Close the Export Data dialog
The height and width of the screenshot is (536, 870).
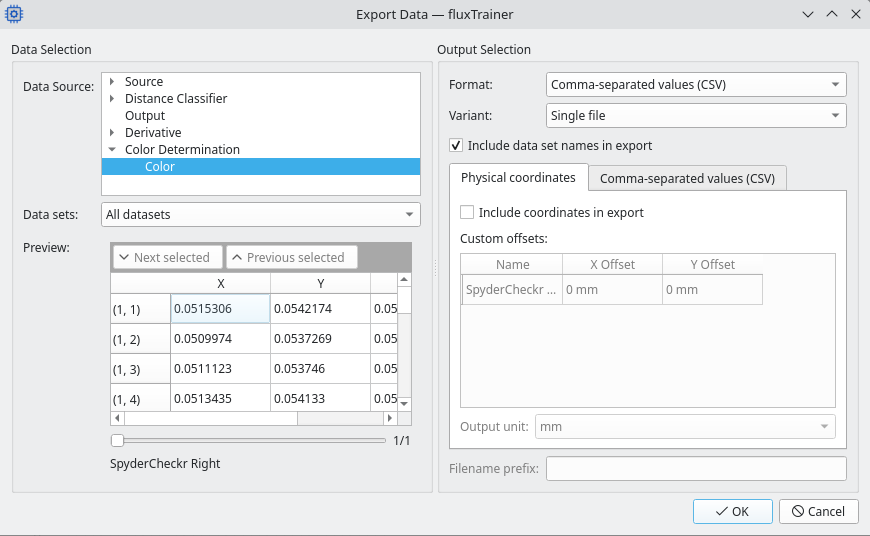[856, 14]
